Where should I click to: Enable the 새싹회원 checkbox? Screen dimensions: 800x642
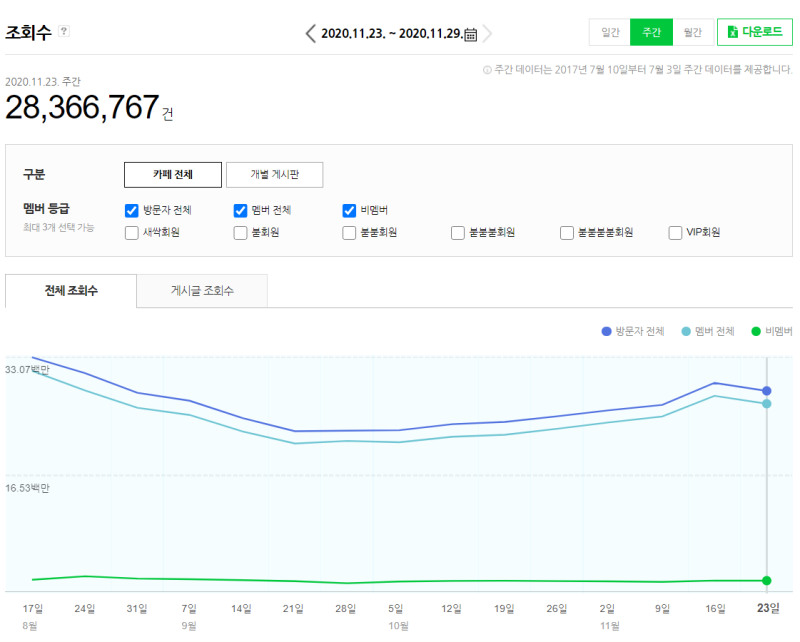(x=132, y=233)
